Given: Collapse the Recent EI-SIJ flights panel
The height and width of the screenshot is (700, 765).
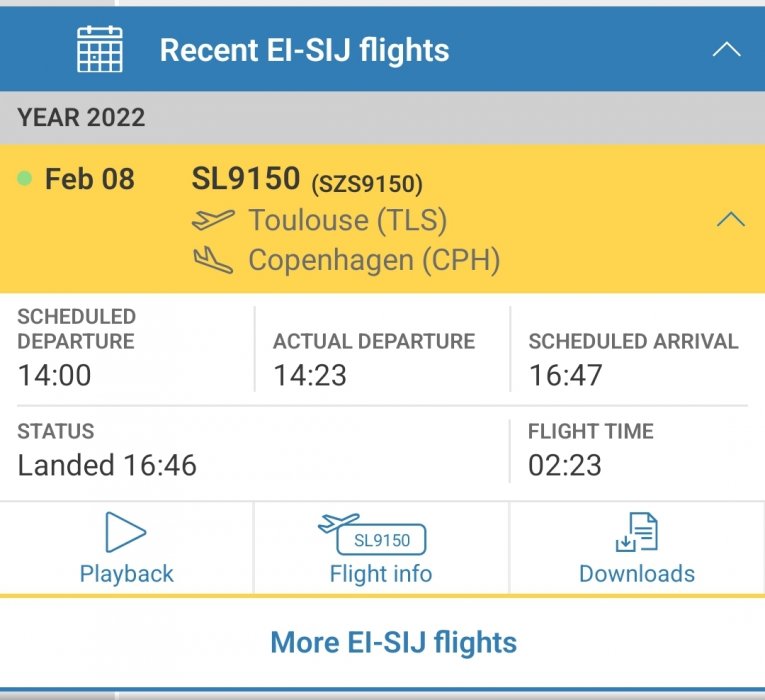Looking at the screenshot, I should click(x=726, y=49).
